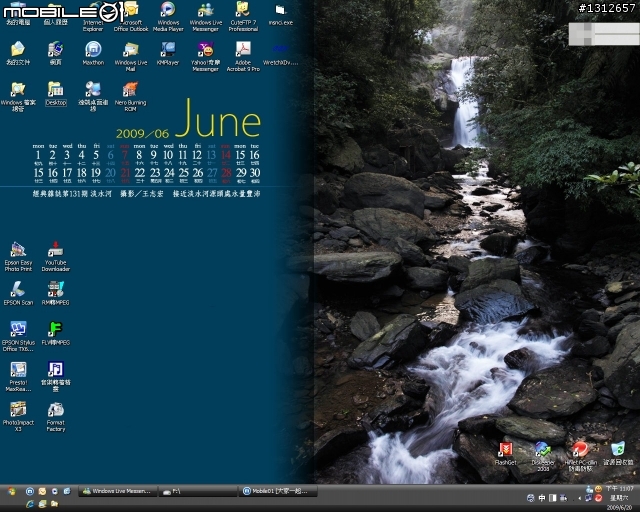Launch Windows Live Messenger desktop shortcut
This screenshot has height=512, width=640.
(206, 17)
